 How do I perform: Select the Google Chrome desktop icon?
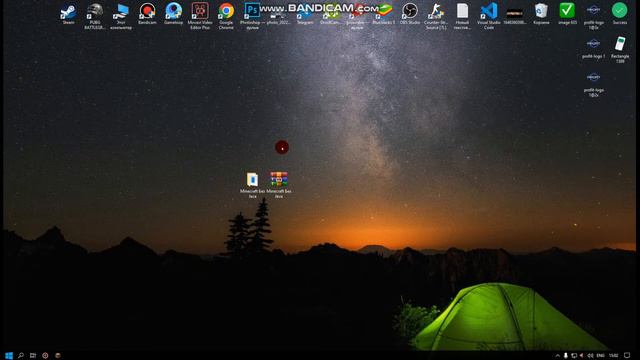(226, 16)
